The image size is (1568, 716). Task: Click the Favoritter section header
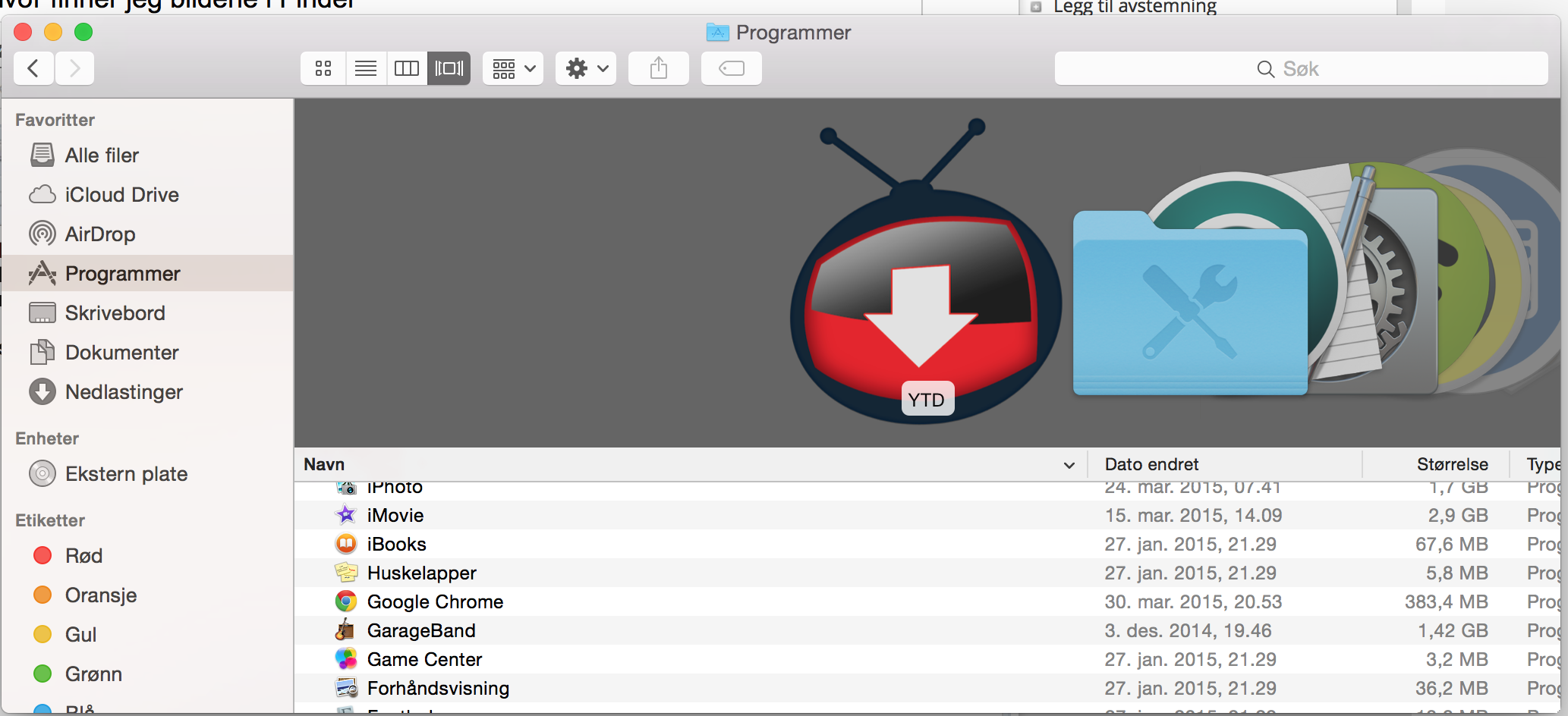(55, 120)
